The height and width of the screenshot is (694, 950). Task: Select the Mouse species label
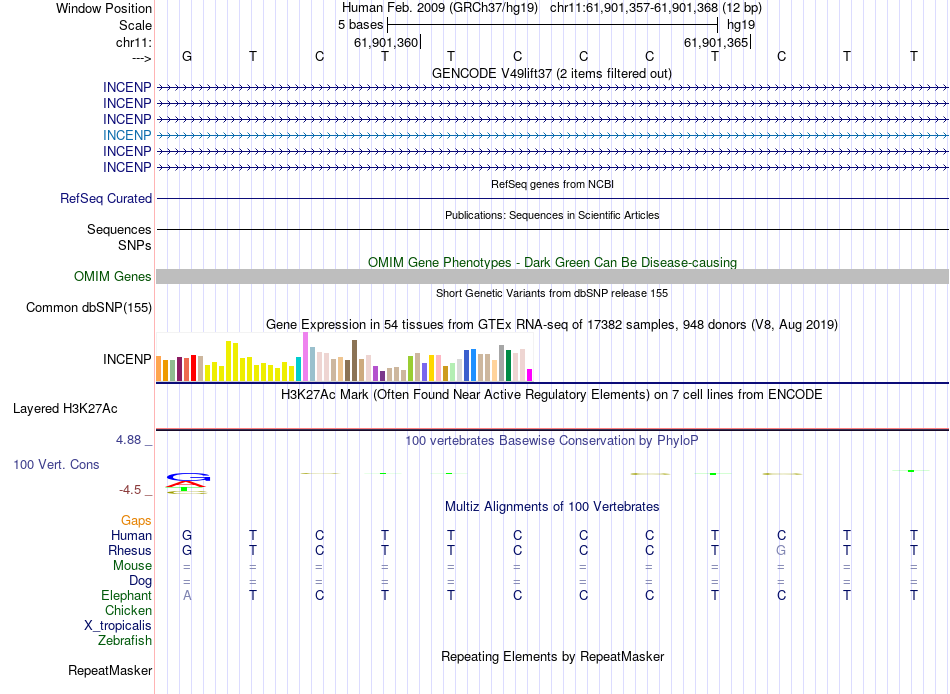[132, 566]
